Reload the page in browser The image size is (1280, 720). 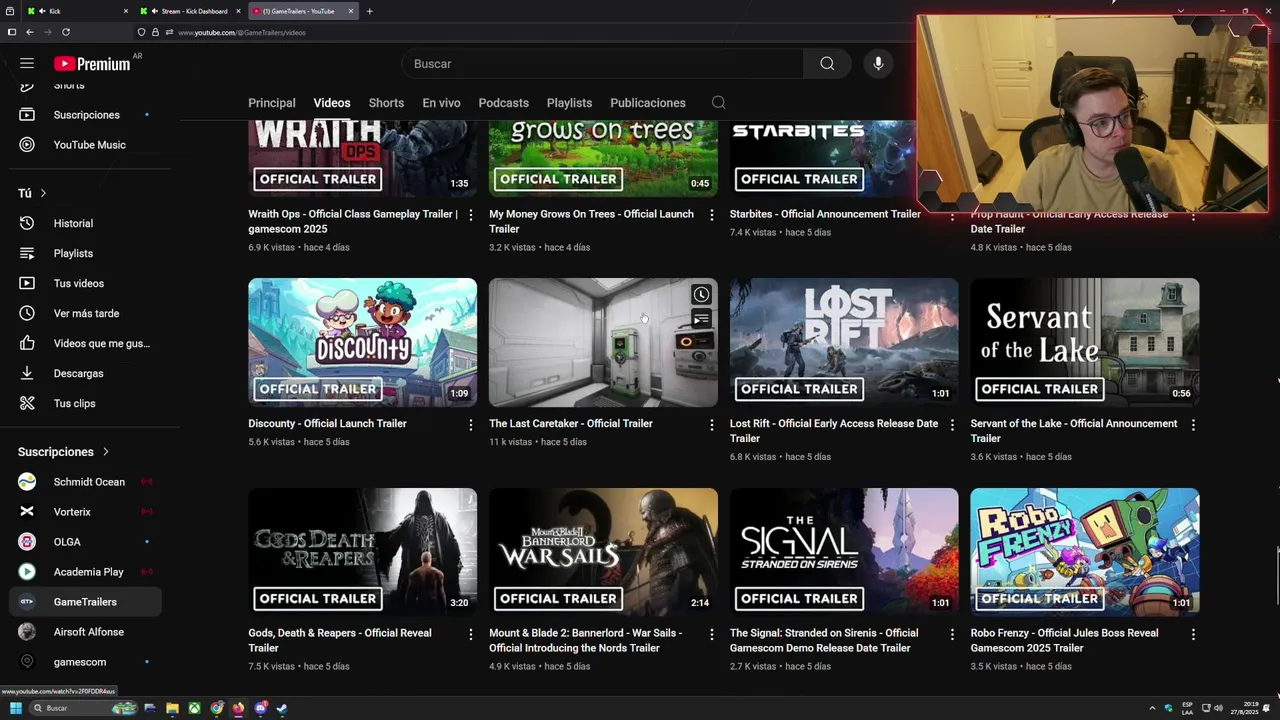point(66,32)
